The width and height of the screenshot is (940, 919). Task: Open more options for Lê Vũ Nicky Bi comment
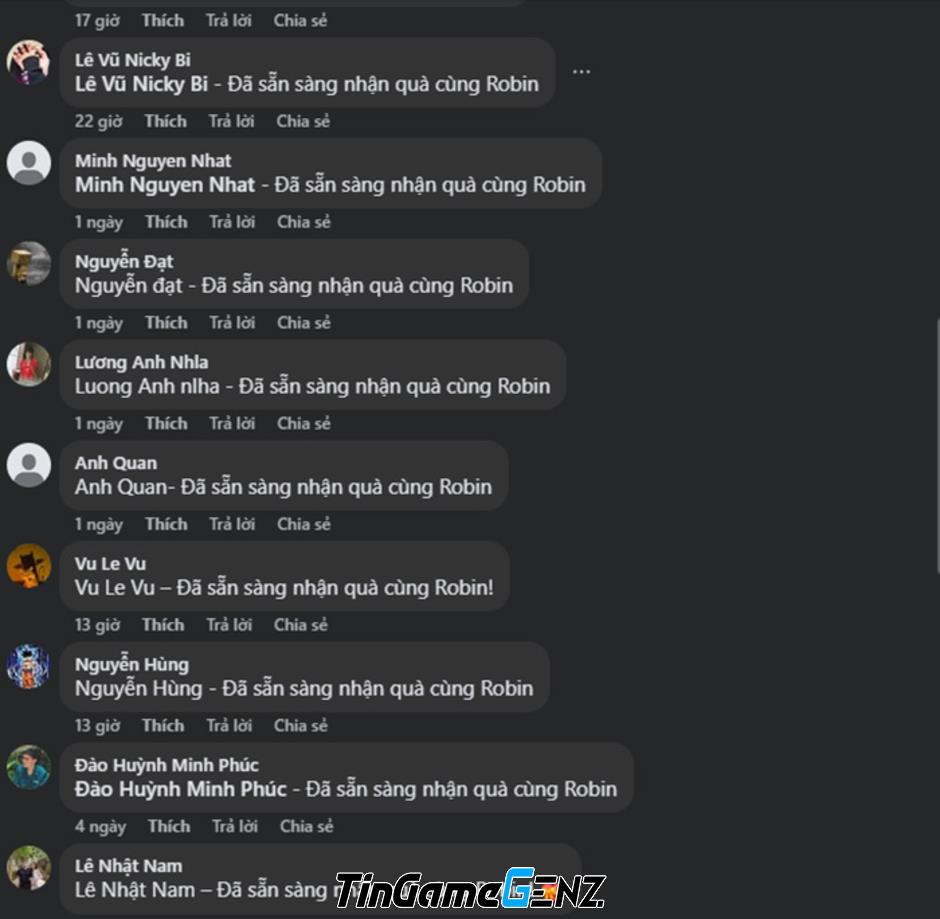pyautogui.click(x=581, y=72)
